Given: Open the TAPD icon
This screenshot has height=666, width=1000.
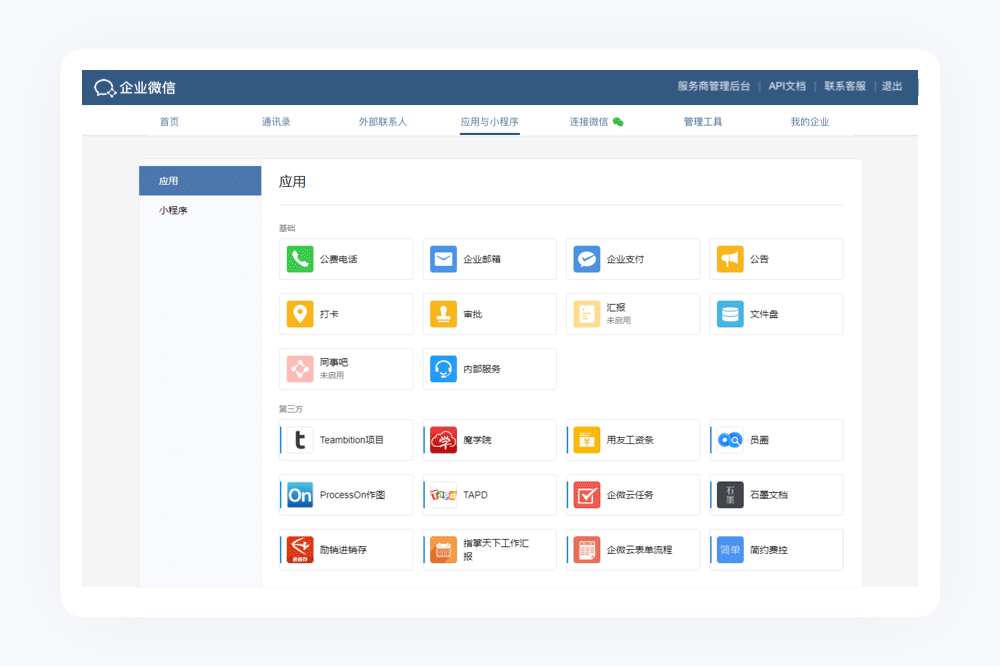Looking at the screenshot, I should coord(443,494).
